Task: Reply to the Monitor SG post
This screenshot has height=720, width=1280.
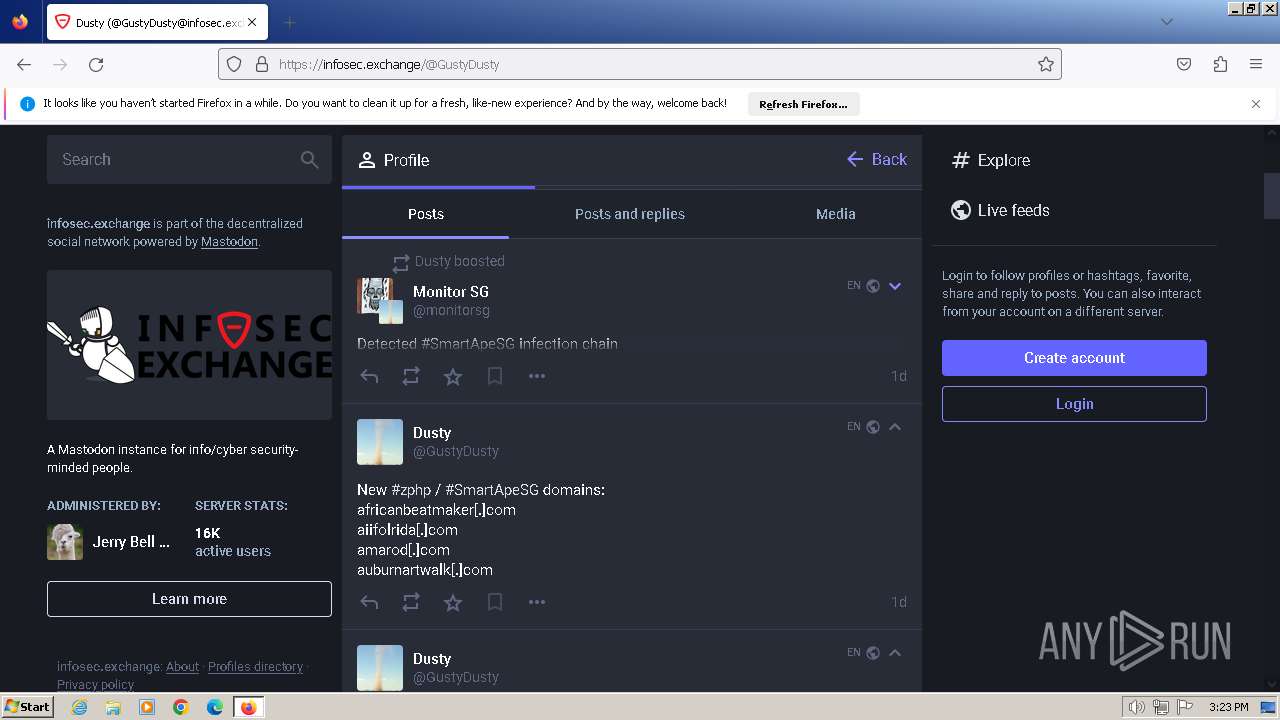Action: [369, 377]
